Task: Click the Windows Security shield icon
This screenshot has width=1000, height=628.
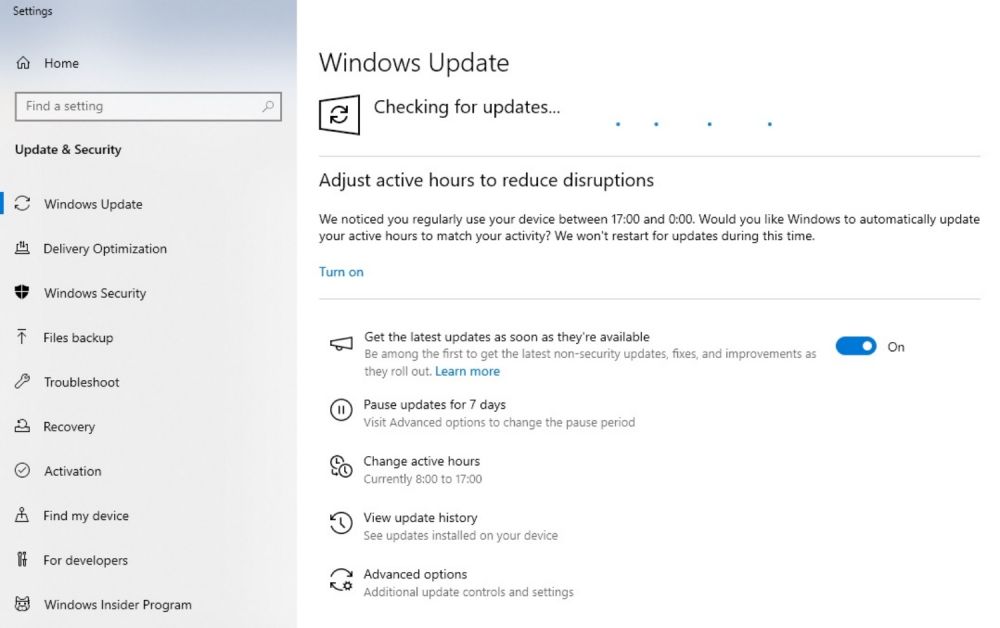Action: (x=22, y=292)
